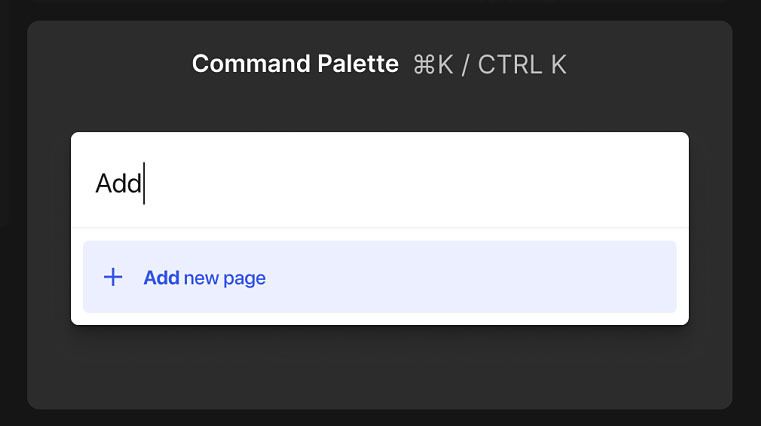Viewport: 761px width, 426px height.
Task: Click the word Command in the title
Action: click(x=251, y=64)
